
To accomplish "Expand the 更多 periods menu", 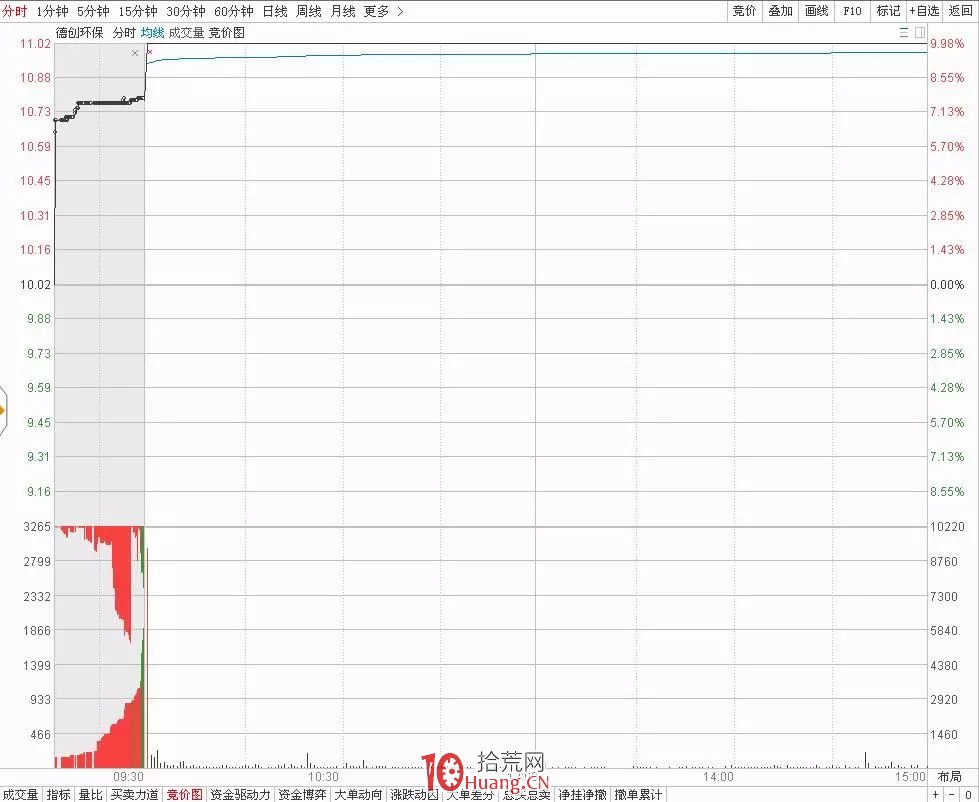I will tap(383, 11).
